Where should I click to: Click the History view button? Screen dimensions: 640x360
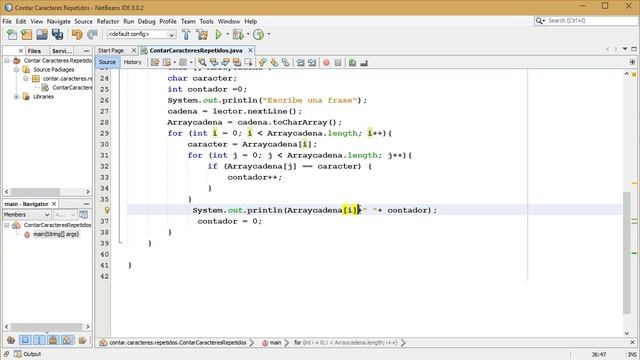click(x=132, y=62)
